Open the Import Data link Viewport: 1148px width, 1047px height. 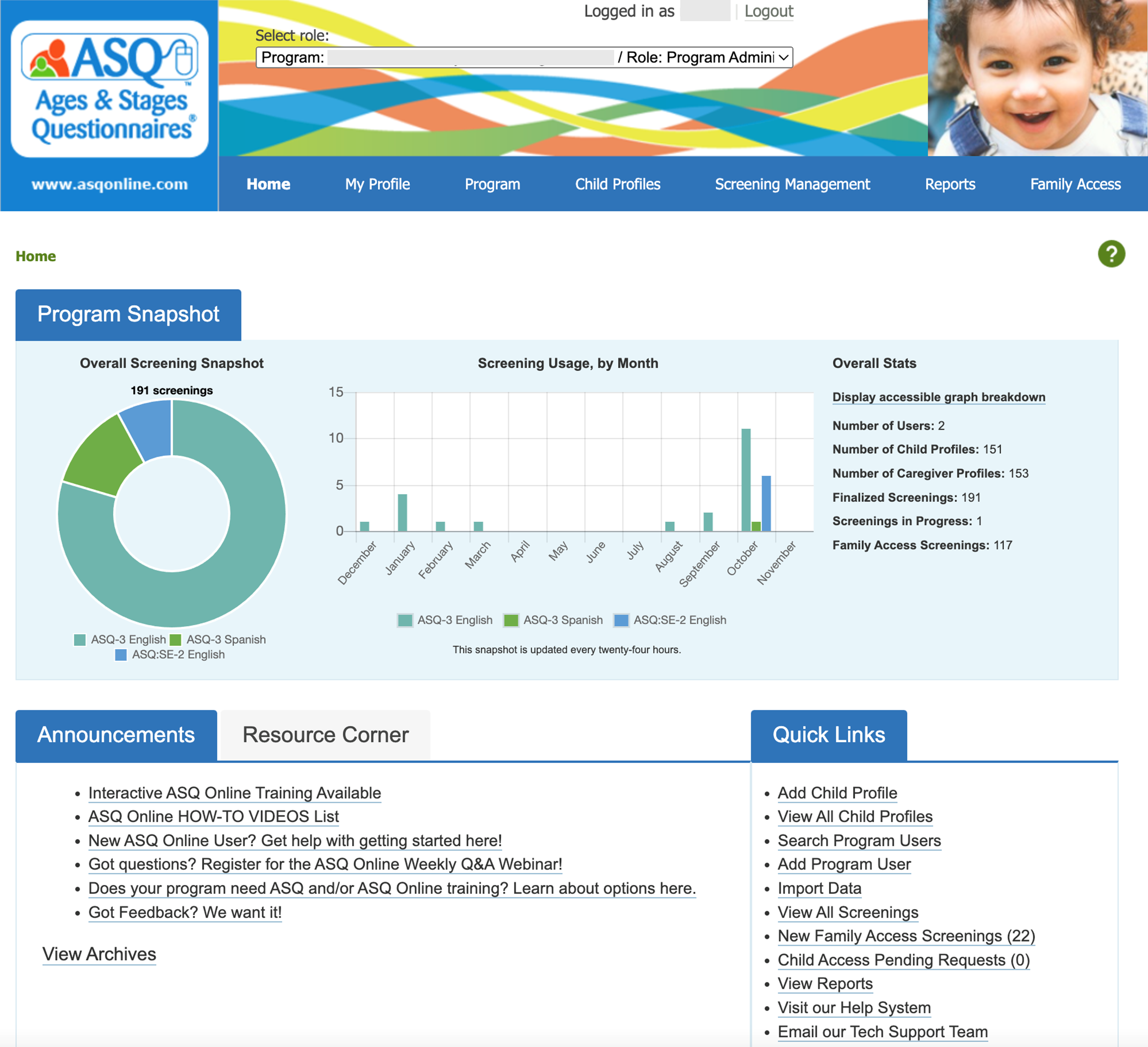819,889
